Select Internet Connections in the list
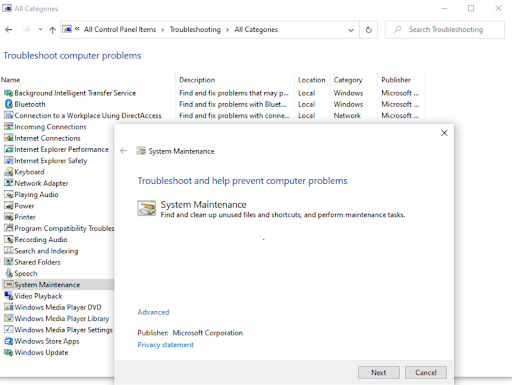 point(47,138)
